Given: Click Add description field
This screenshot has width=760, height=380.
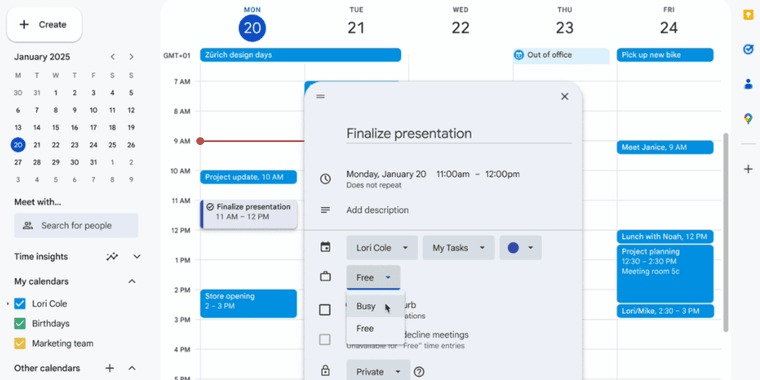Looking at the screenshot, I should click(x=378, y=210).
